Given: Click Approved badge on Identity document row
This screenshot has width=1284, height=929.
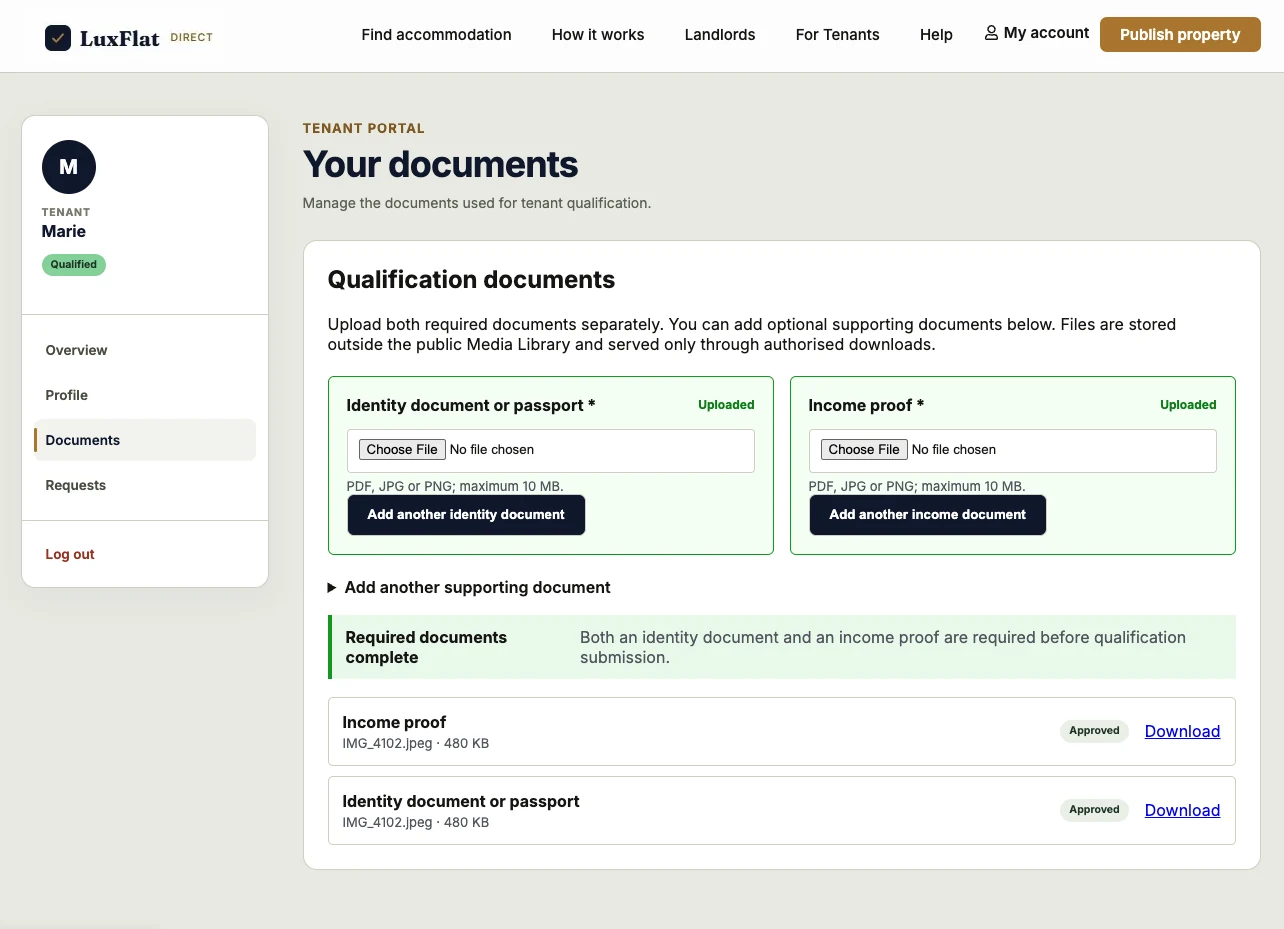Looking at the screenshot, I should pos(1094,810).
